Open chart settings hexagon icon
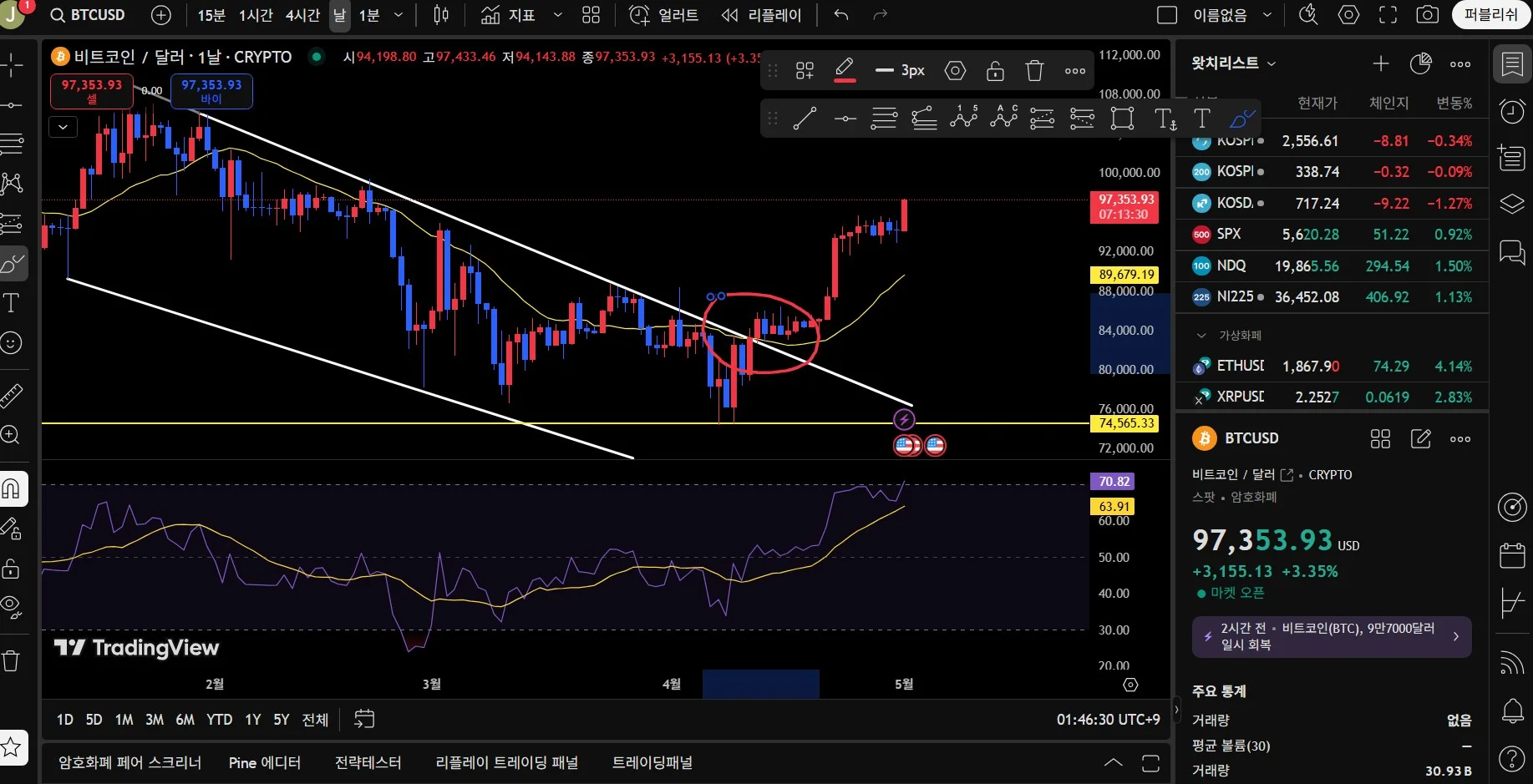 [1348, 15]
